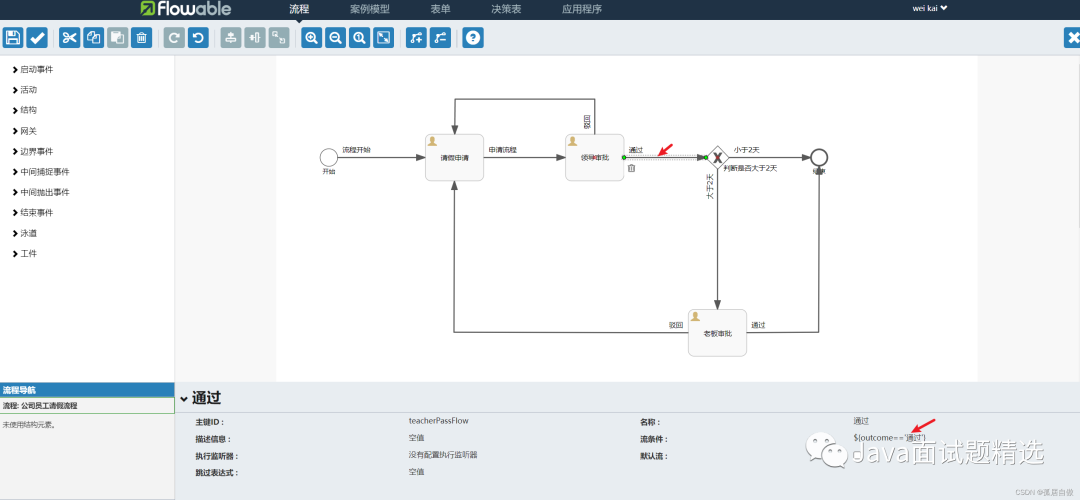Click the Cut scissors icon

[x=69, y=38]
